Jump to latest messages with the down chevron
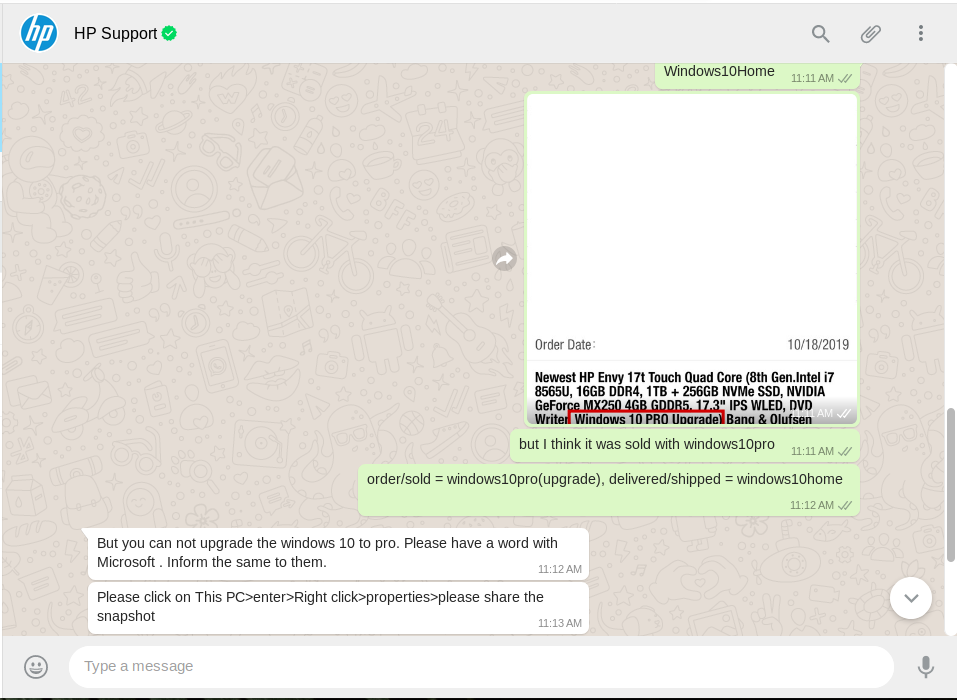957x700 pixels. (x=911, y=598)
